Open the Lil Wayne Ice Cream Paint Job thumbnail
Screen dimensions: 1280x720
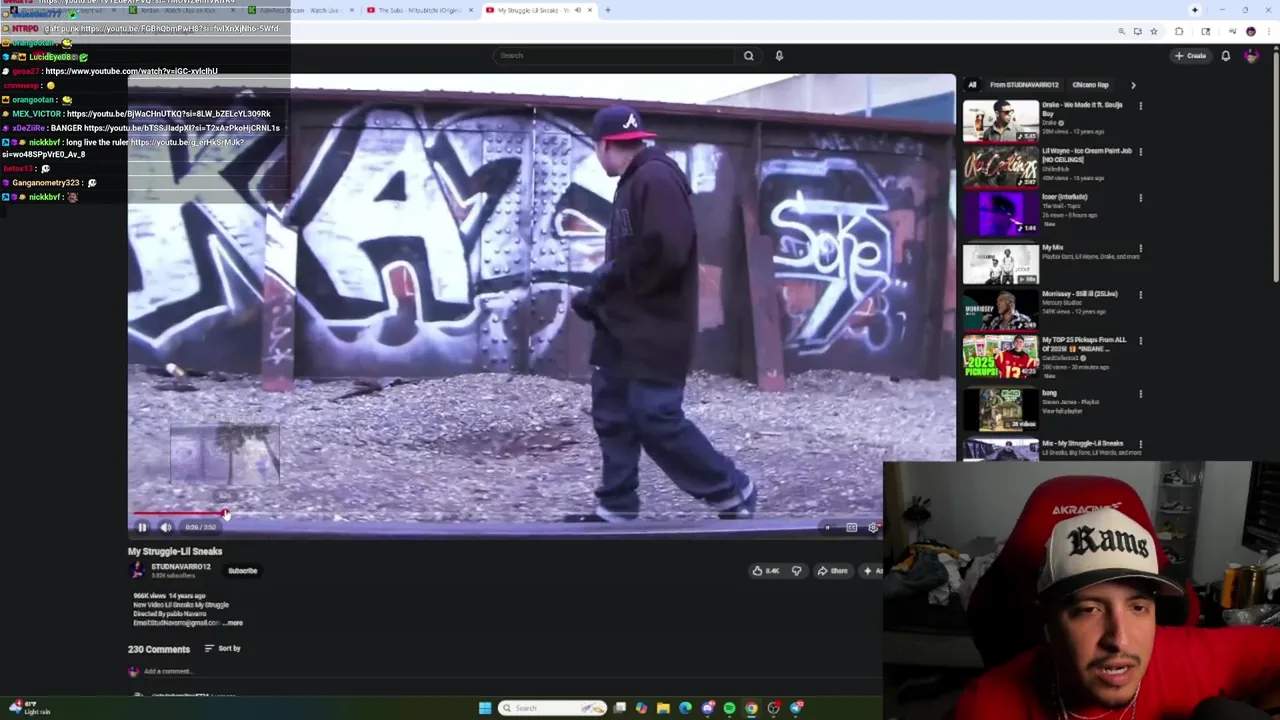1001,168
